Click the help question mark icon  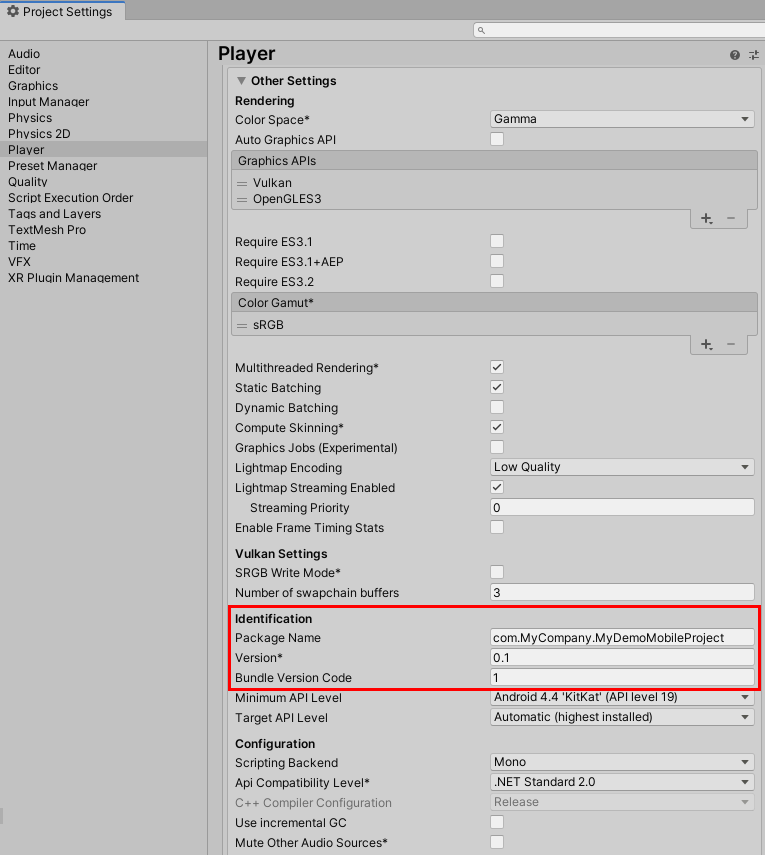[735, 55]
